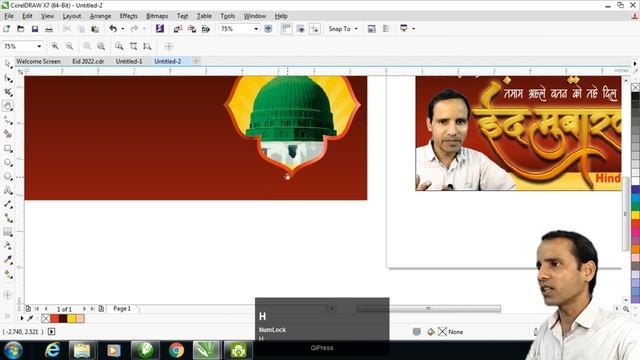Viewport: 640px width, 360px height.
Task: Select the Drop Shadow tool
Action: [8, 232]
